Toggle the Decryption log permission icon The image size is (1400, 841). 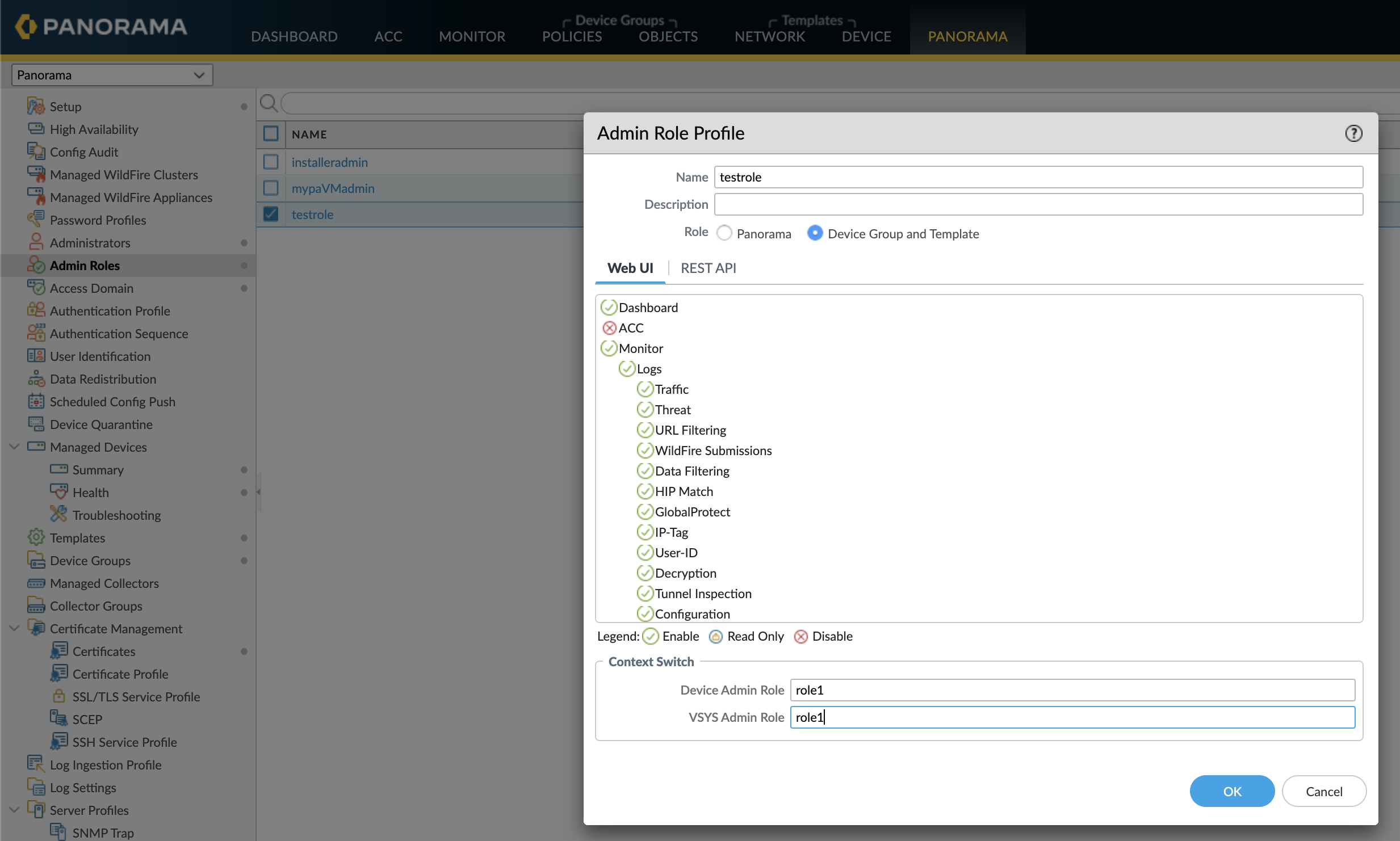645,573
